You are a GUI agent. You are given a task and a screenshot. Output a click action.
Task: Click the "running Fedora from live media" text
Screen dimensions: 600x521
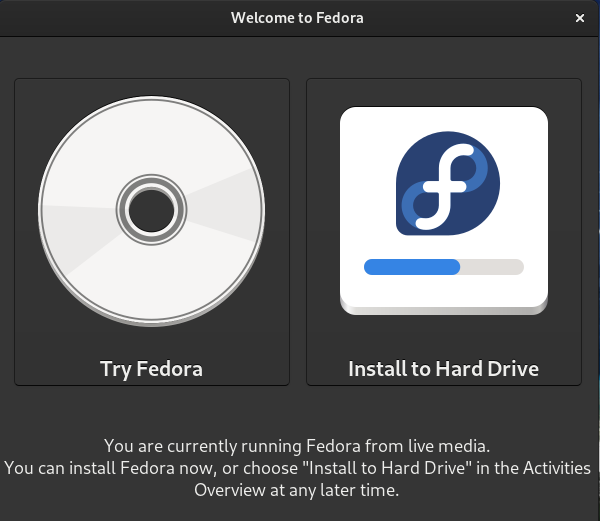tap(365, 446)
